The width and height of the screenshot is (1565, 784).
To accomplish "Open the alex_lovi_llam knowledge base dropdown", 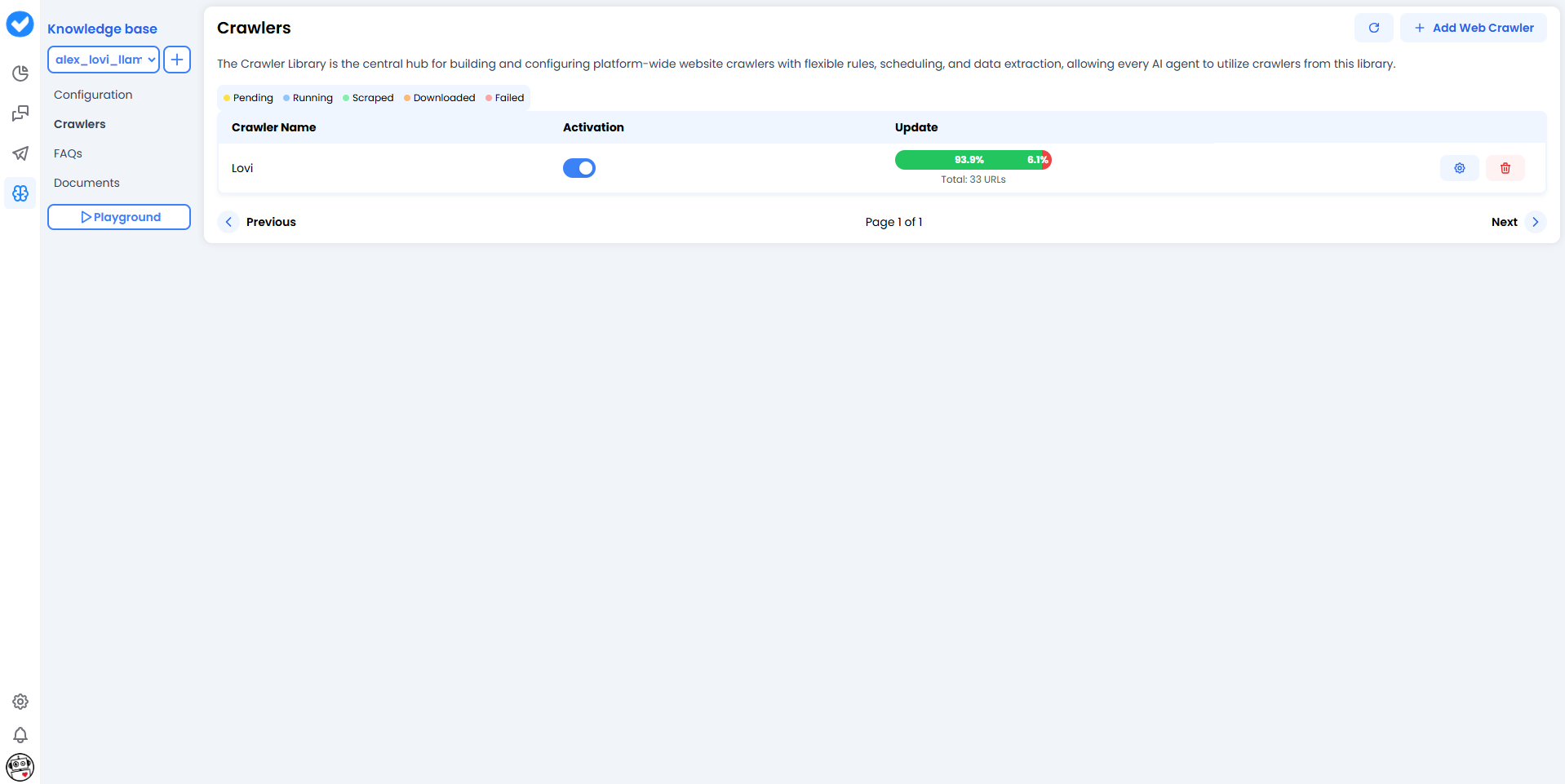I will (103, 59).
